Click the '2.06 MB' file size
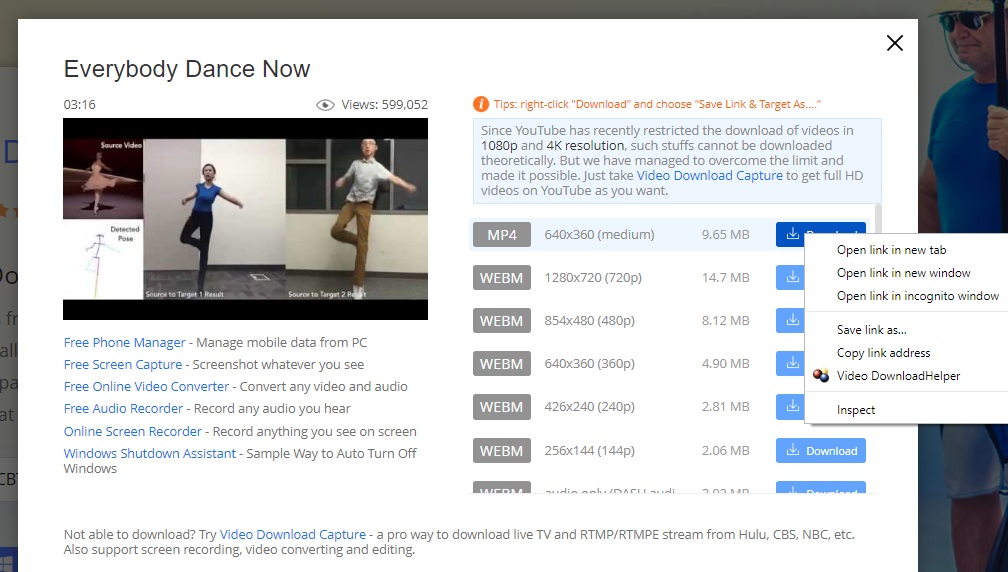1008x572 pixels. (x=725, y=451)
